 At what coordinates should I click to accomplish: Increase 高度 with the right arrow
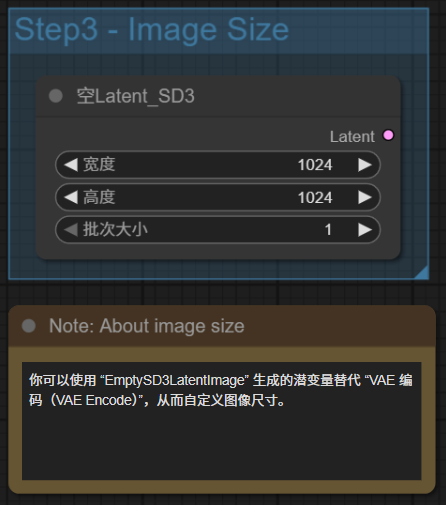coord(365,197)
